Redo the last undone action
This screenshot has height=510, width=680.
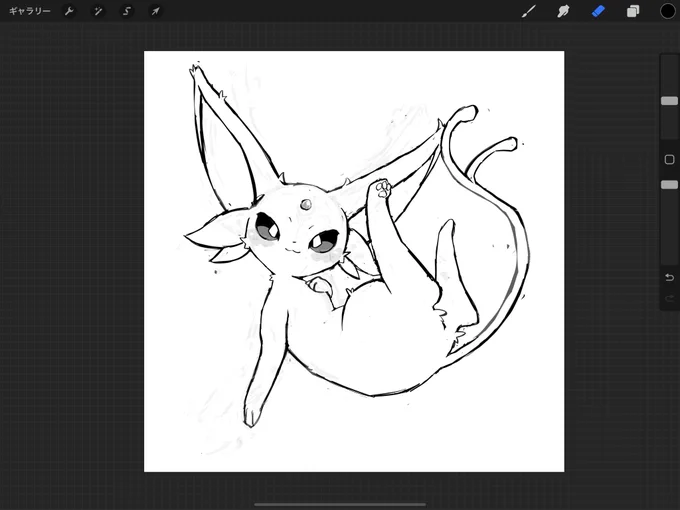[669, 298]
